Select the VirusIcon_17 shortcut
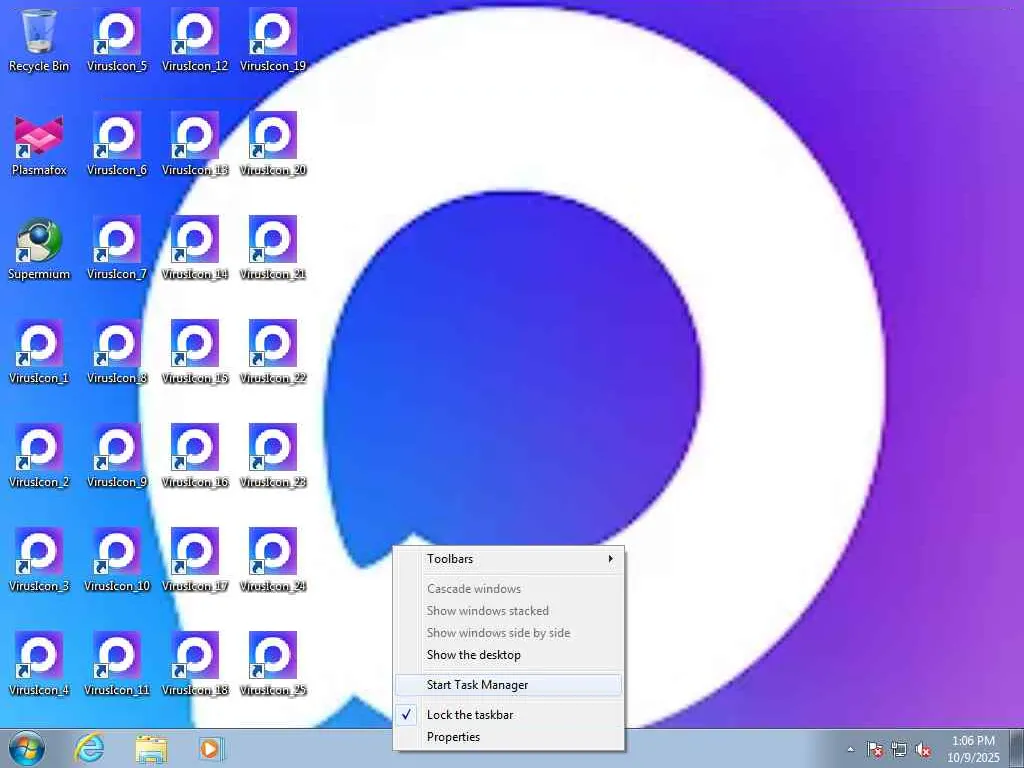The image size is (1024, 768). click(195, 560)
